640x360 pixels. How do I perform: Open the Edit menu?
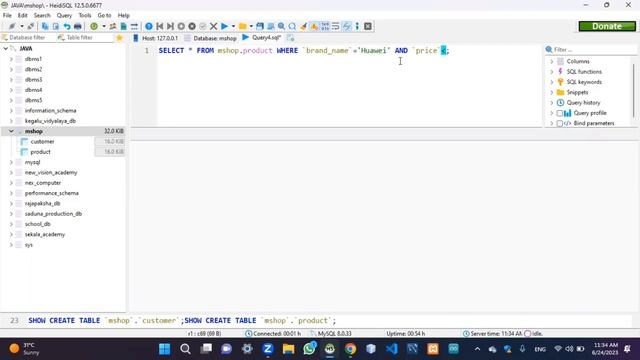pyautogui.click(x=22, y=16)
